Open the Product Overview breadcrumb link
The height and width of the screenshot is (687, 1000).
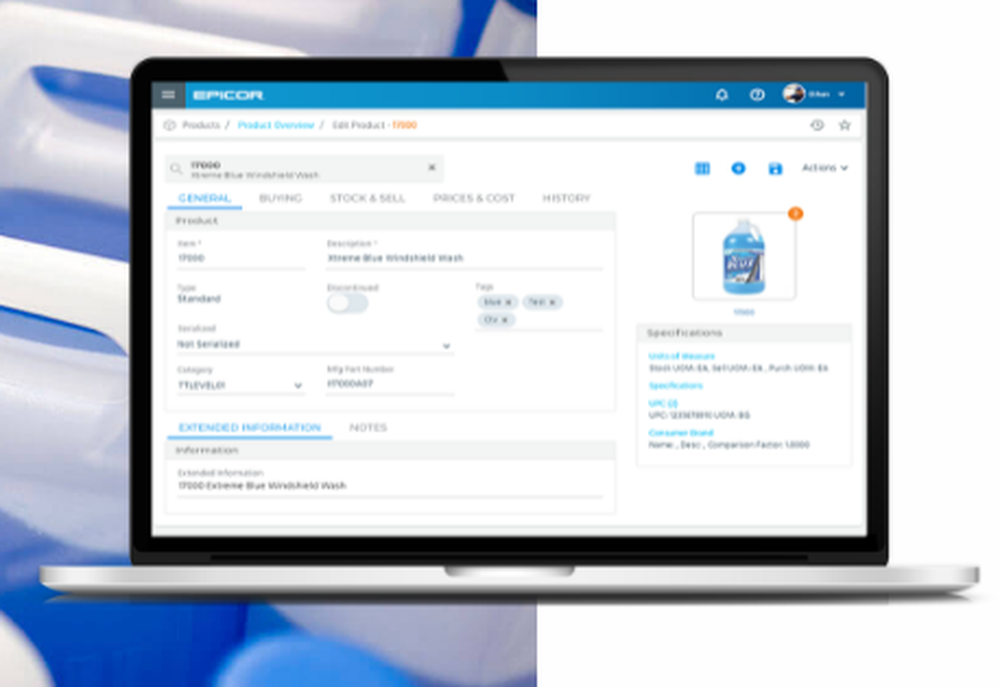pos(276,125)
